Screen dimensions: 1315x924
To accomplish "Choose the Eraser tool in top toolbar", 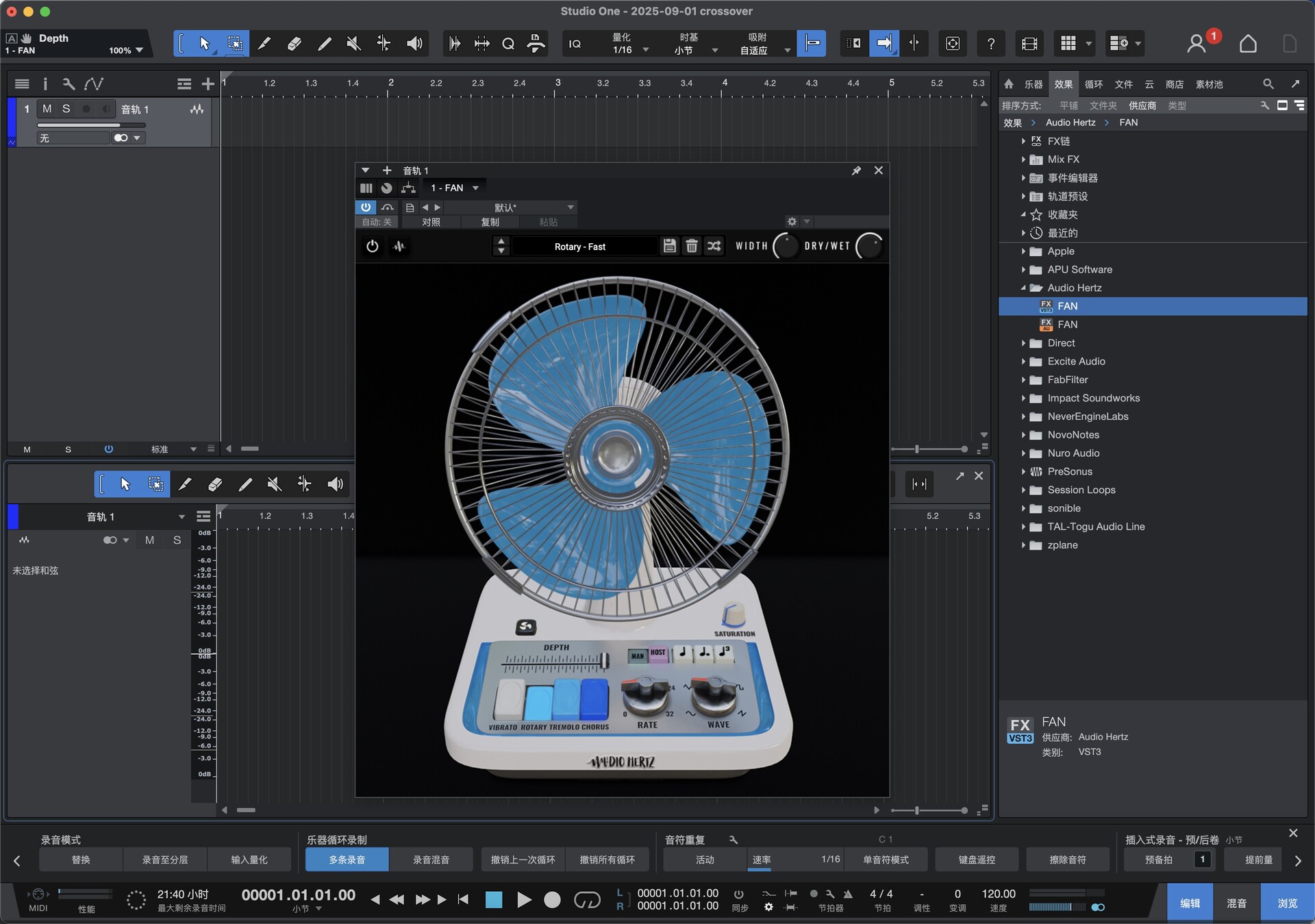I will 294,44.
